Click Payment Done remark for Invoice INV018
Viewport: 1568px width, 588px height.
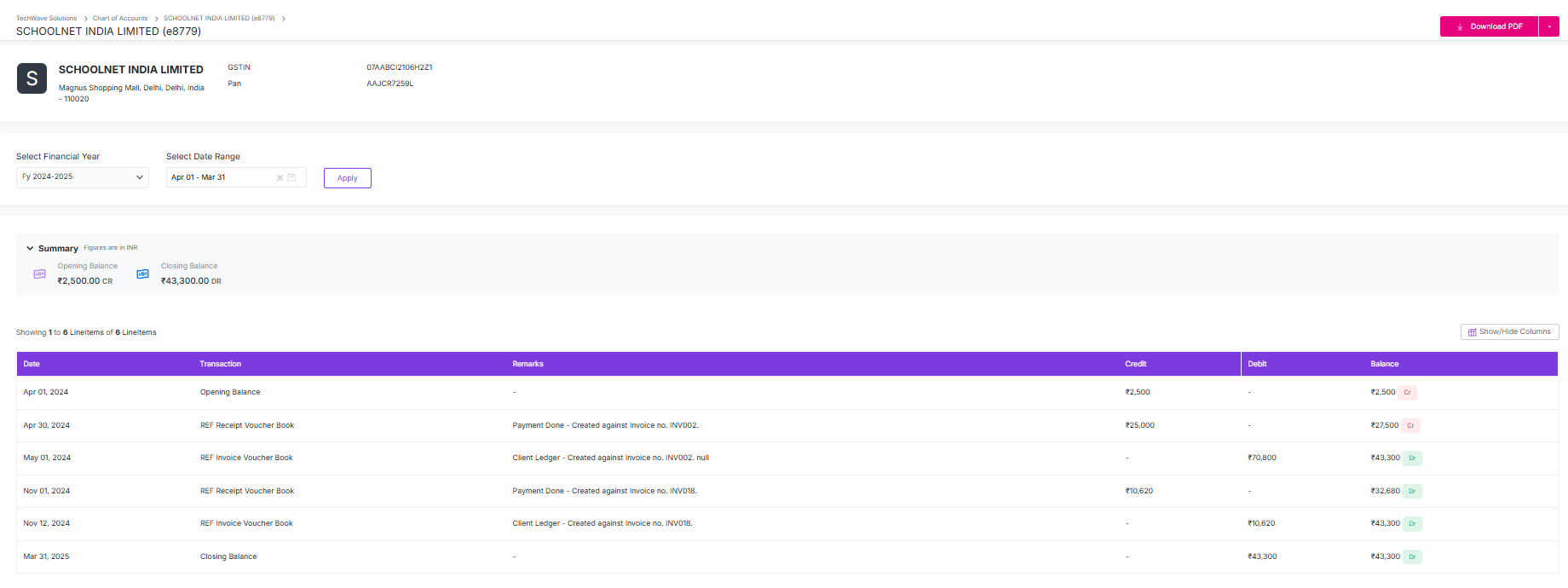(604, 491)
